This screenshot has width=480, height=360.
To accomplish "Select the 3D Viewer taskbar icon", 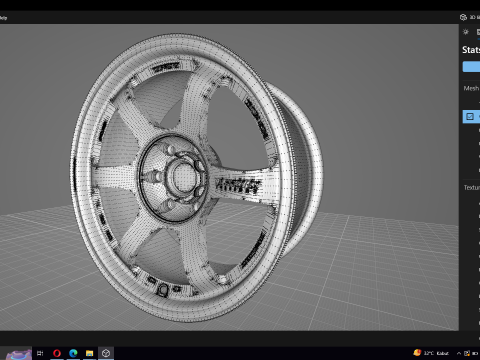I will [106, 353].
